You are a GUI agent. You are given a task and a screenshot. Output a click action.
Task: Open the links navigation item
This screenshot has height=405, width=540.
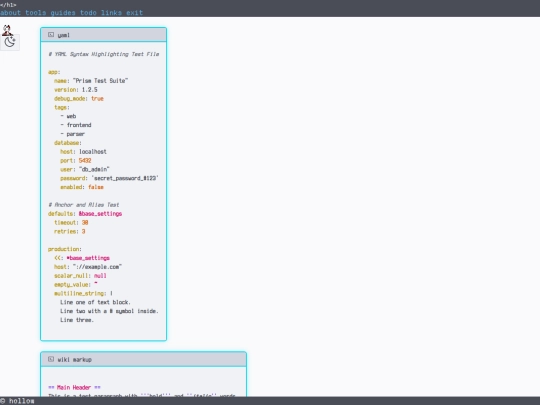tap(111, 13)
